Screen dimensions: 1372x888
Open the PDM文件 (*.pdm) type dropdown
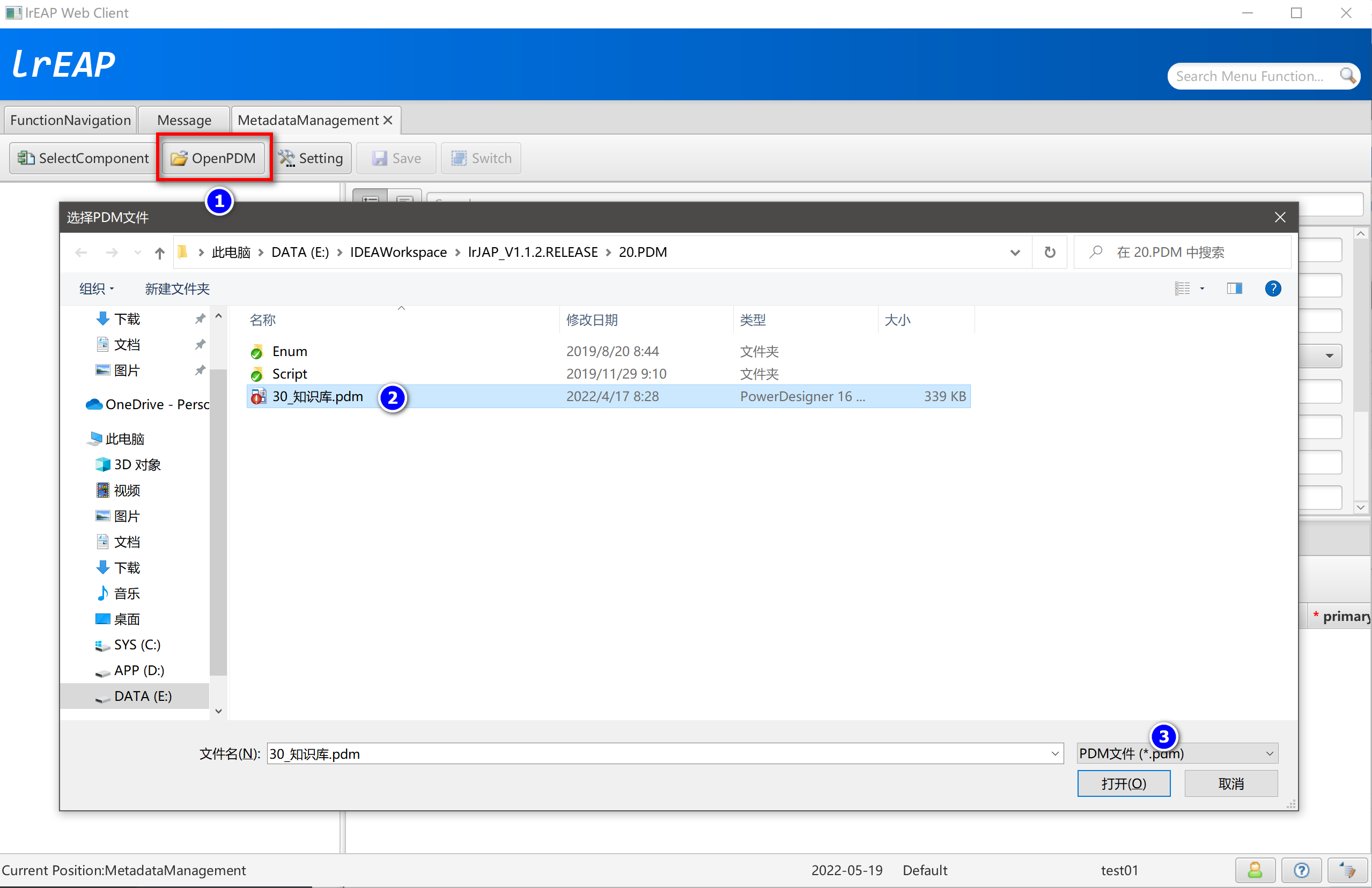coord(1177,754)
